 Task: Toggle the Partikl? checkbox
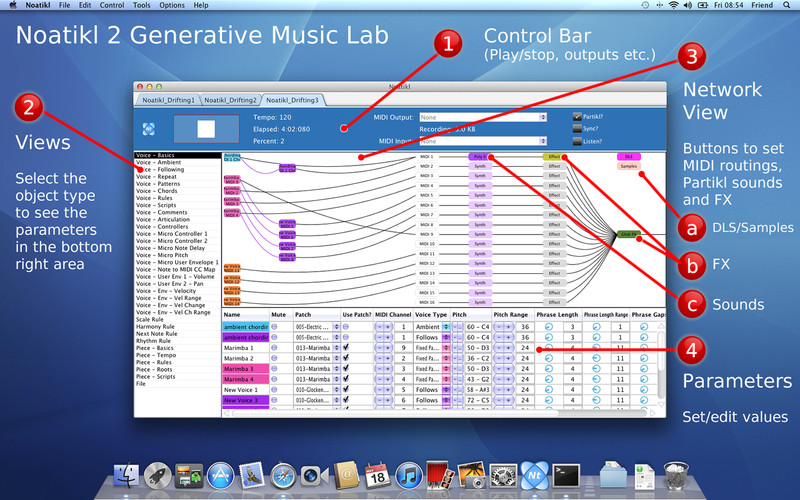pos(577,117)
